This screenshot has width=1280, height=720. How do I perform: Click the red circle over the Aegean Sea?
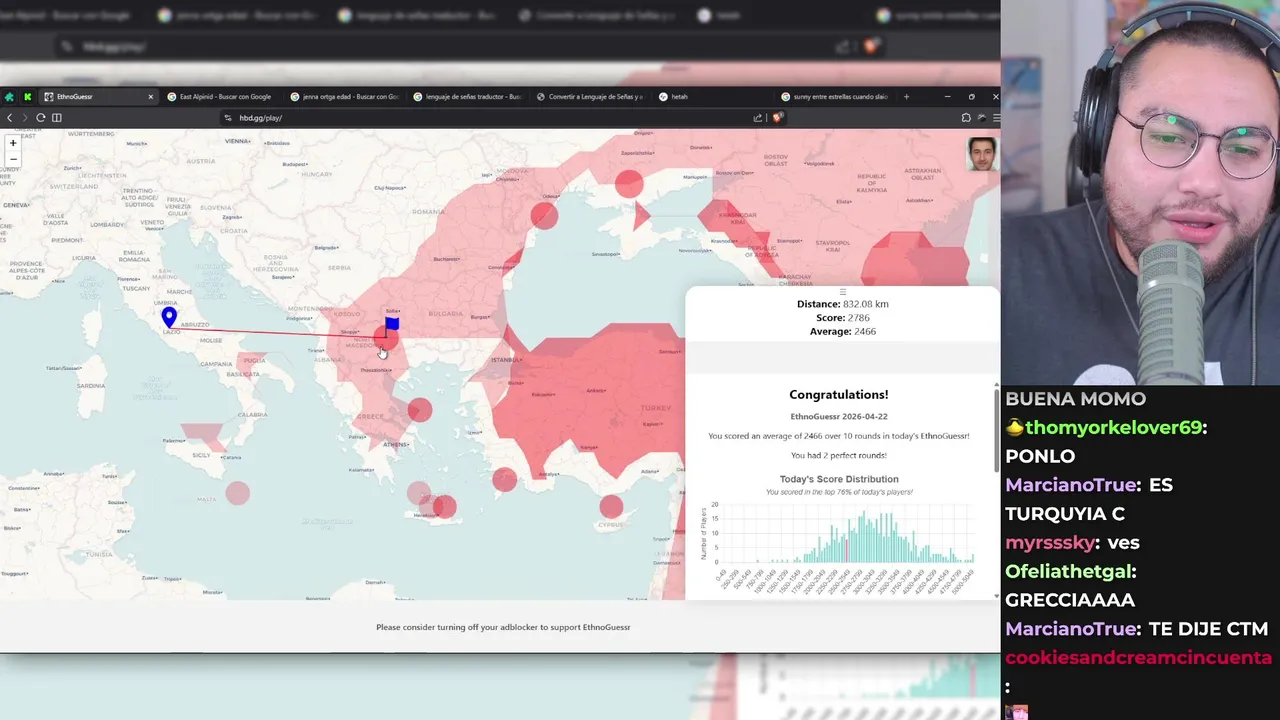pos(420,410)
